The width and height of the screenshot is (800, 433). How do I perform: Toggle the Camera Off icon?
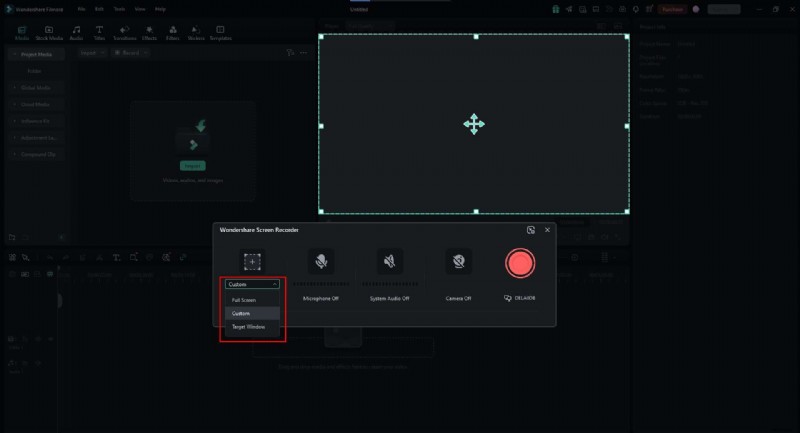pos(458,262)
